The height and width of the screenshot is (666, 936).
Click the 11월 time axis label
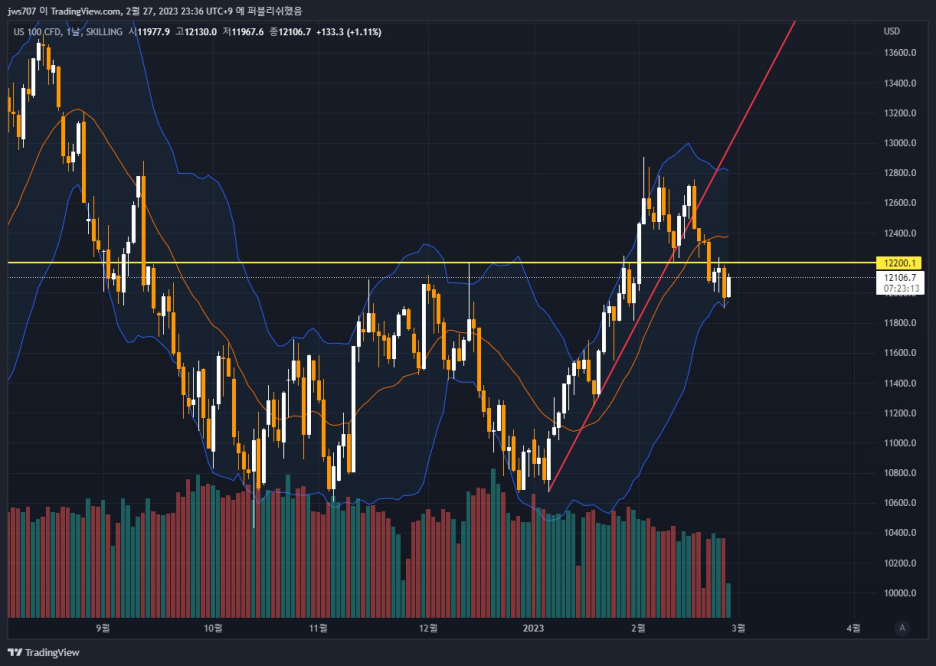tap(318, 628)
